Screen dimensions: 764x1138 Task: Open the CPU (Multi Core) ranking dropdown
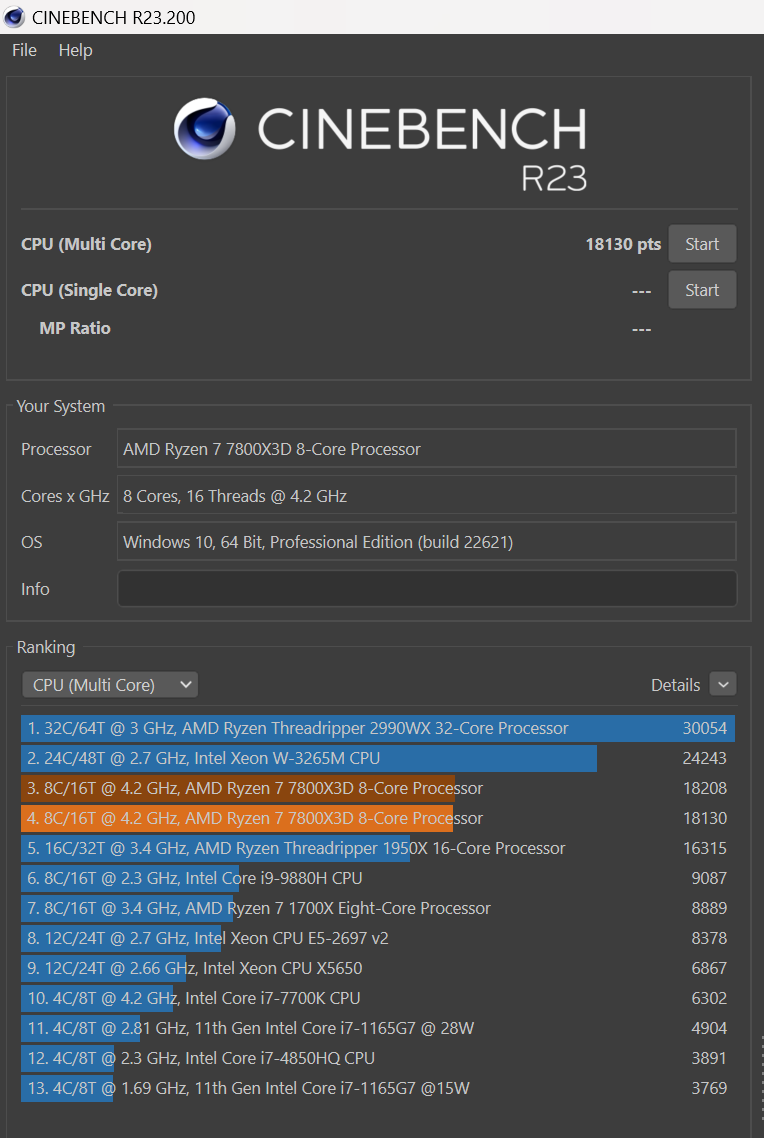click(x=110, y=685)
